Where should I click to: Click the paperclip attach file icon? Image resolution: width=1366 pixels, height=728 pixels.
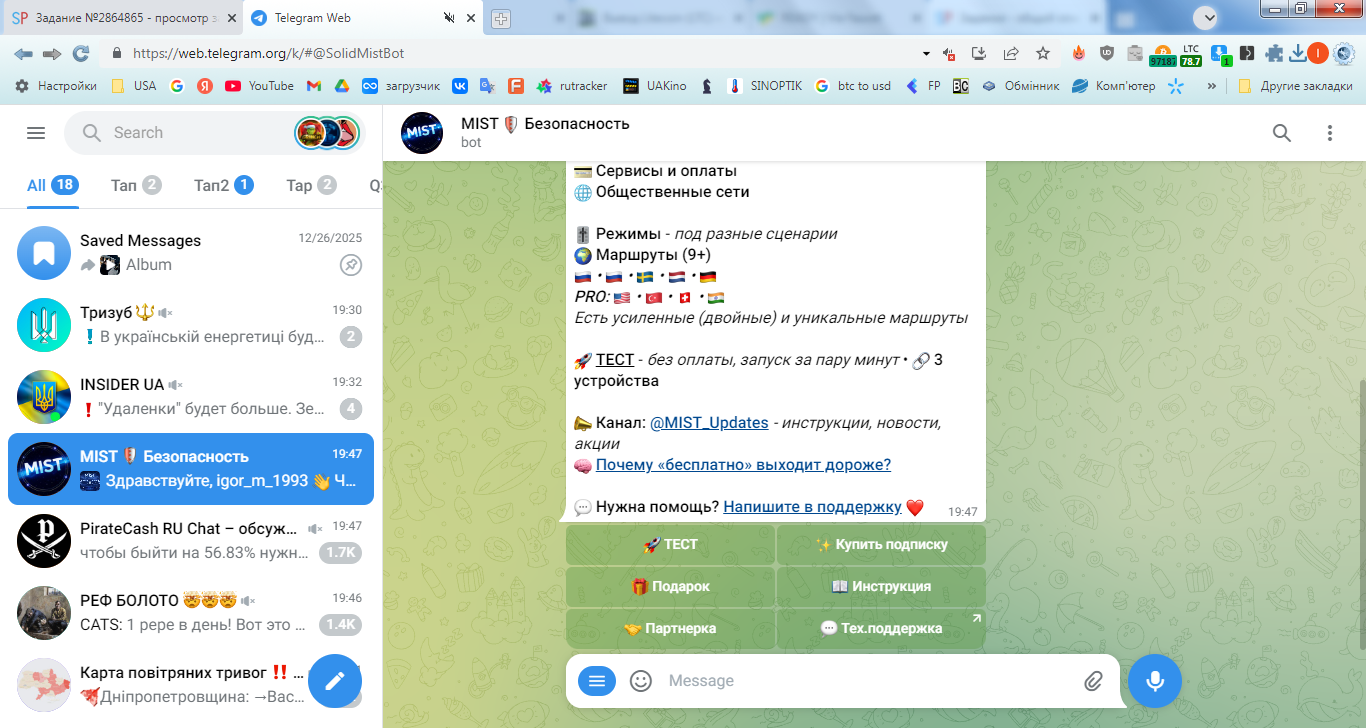[1093, 681]
